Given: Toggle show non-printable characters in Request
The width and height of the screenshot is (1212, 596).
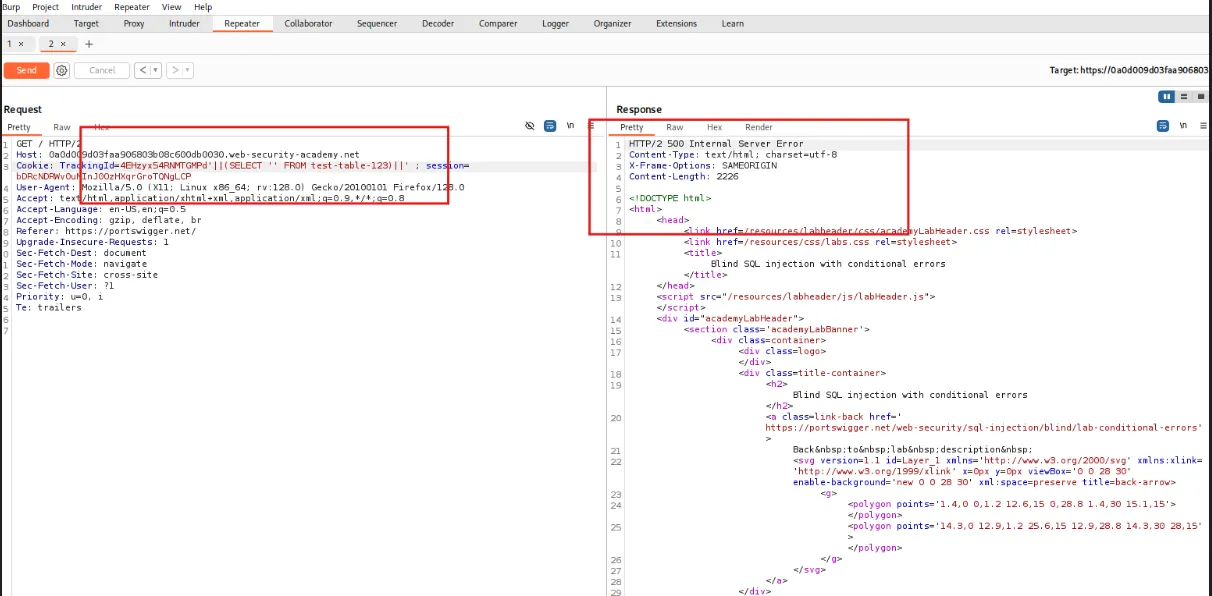Looking at the screenshot, I should click(530, 126).
